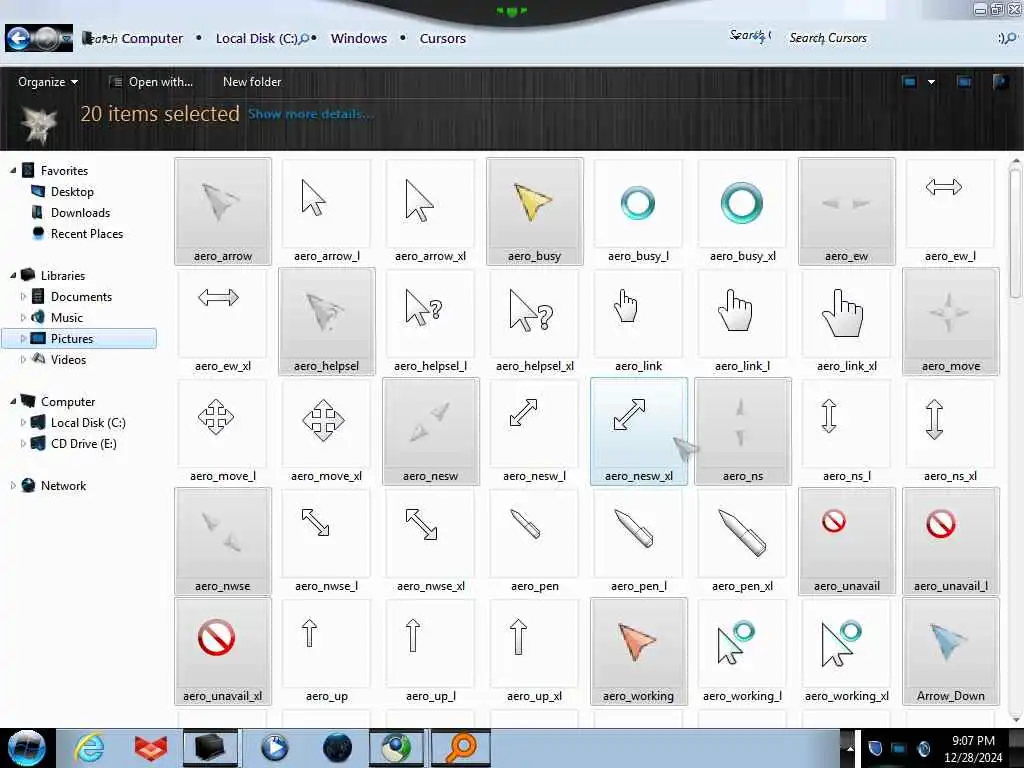This screenshot has height=768, width=1024.
Task: Select the aero_ew_xl cursor file
Action: tap(223, 321)
